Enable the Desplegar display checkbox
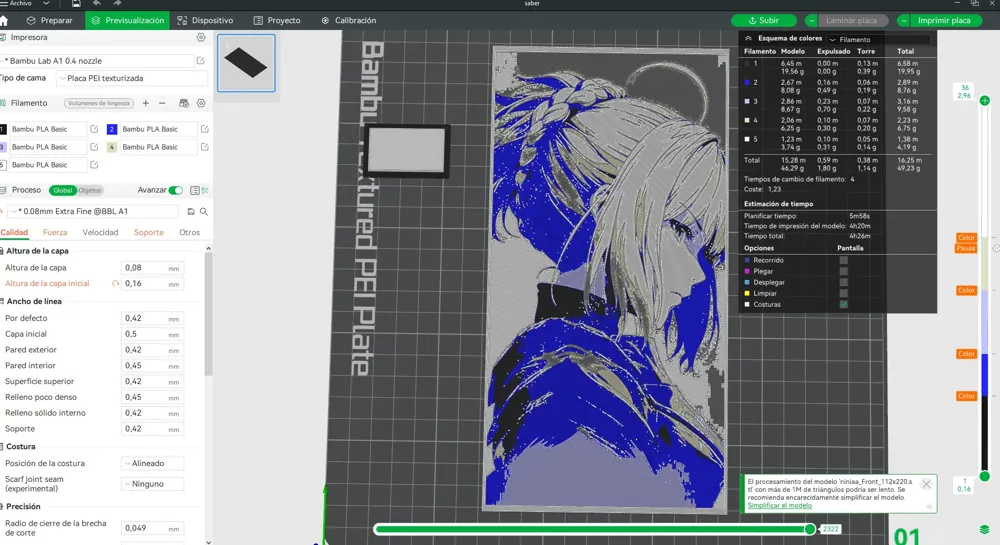The height and width of the screenshot is (545, 1000). click(844, 282)
